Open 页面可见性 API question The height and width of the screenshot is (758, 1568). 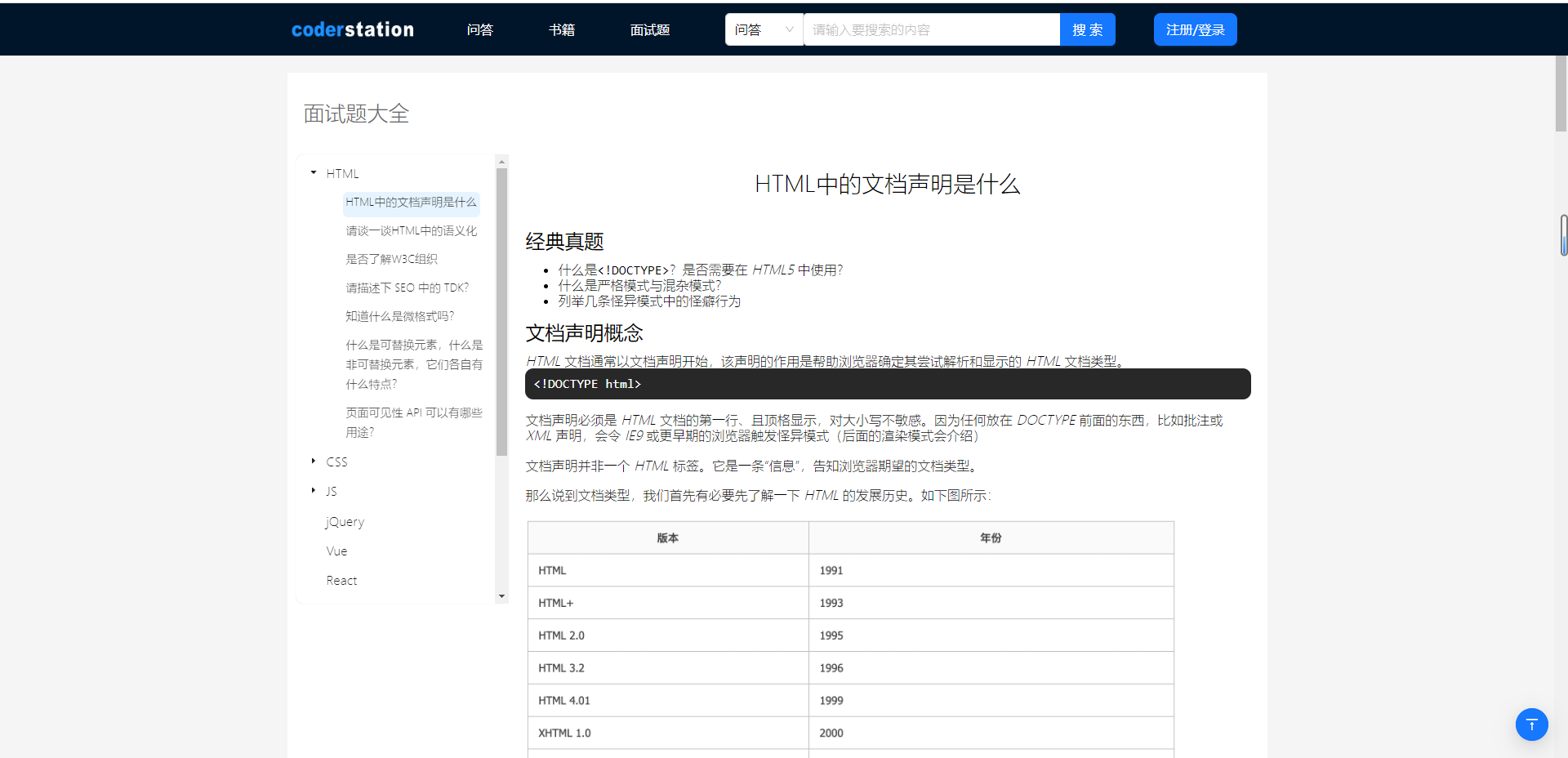point(414,422)
